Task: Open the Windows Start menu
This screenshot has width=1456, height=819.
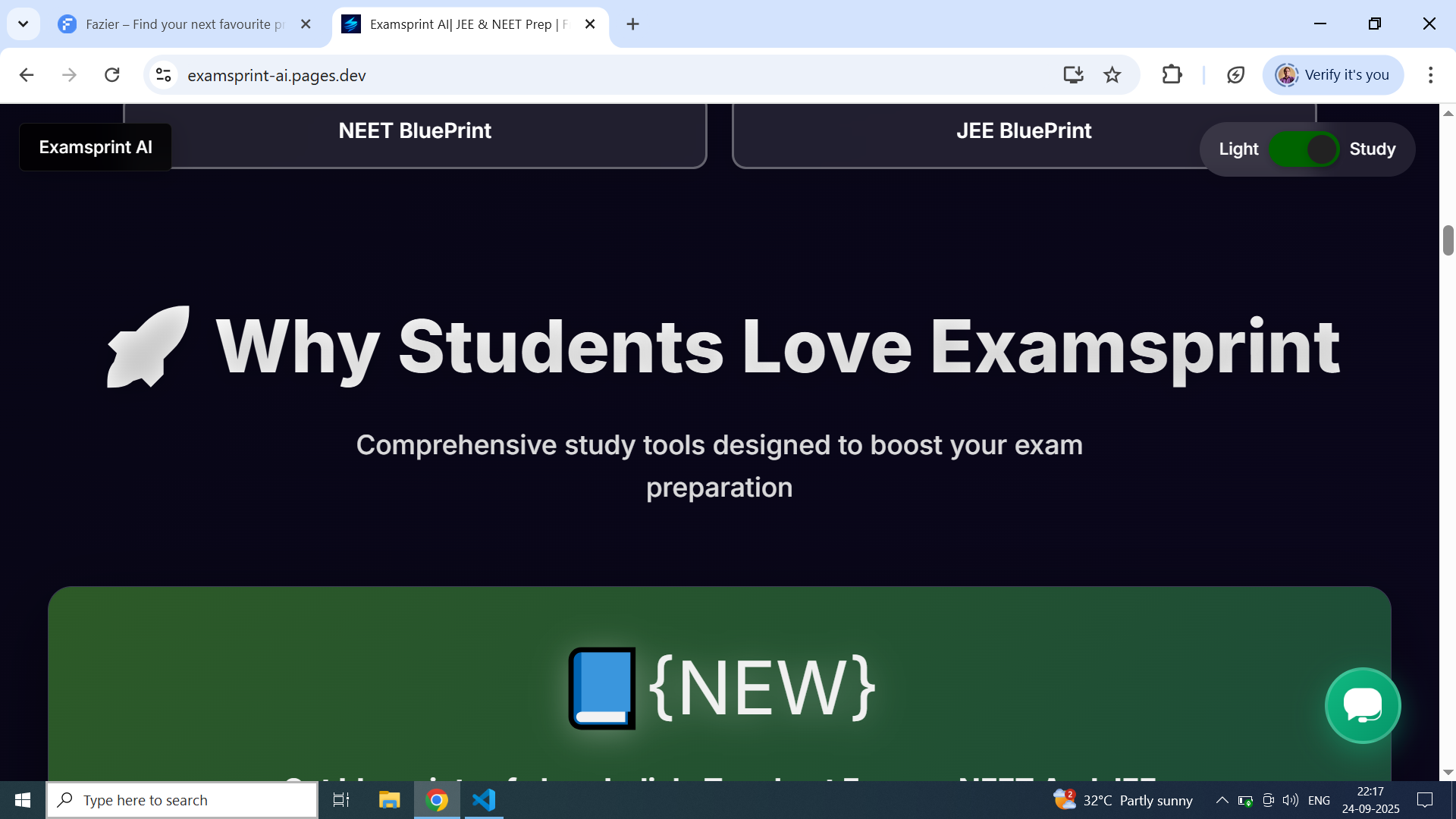Action: (23, 800)
